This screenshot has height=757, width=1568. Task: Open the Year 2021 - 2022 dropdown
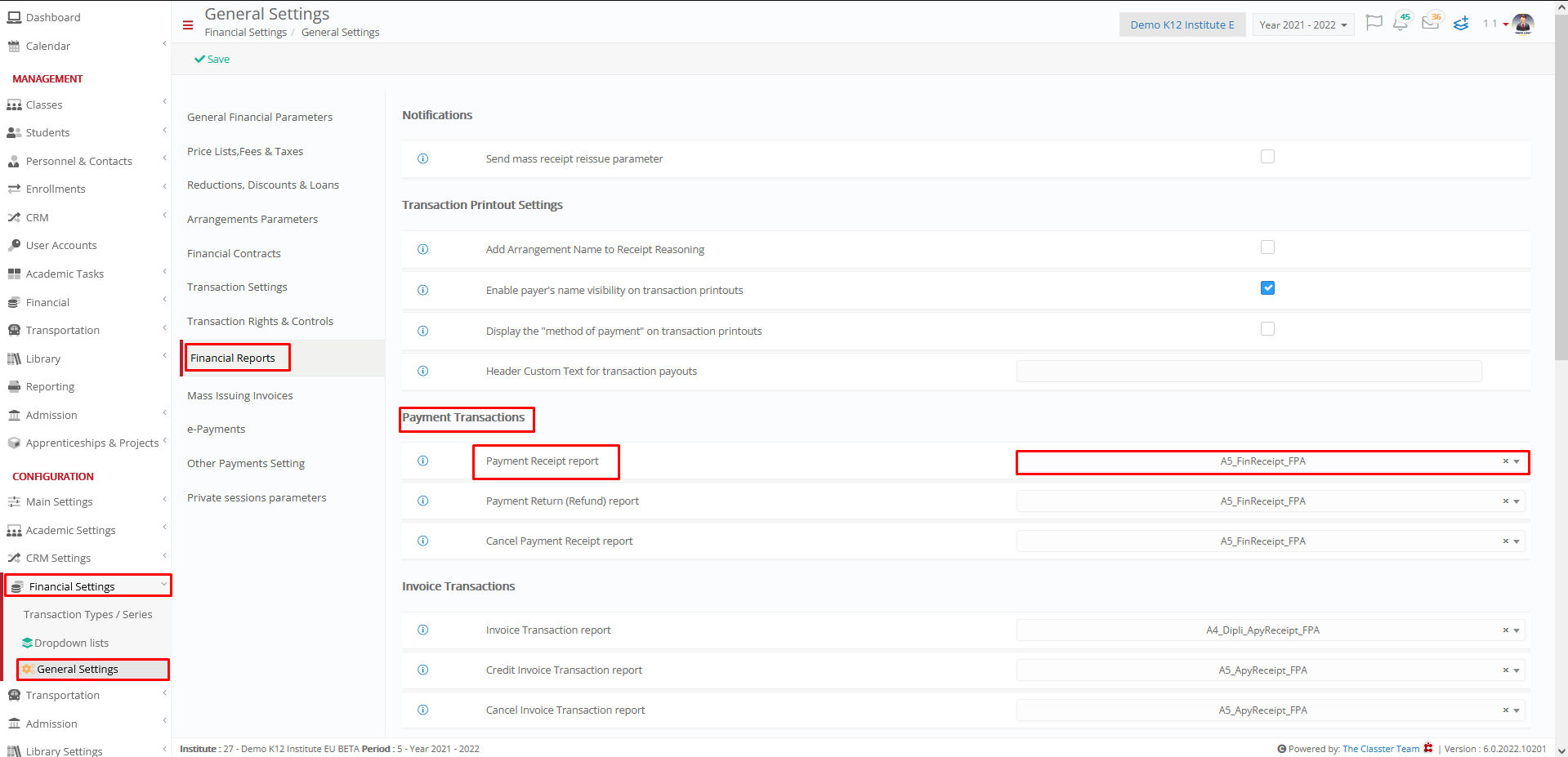pos(1302,24)
